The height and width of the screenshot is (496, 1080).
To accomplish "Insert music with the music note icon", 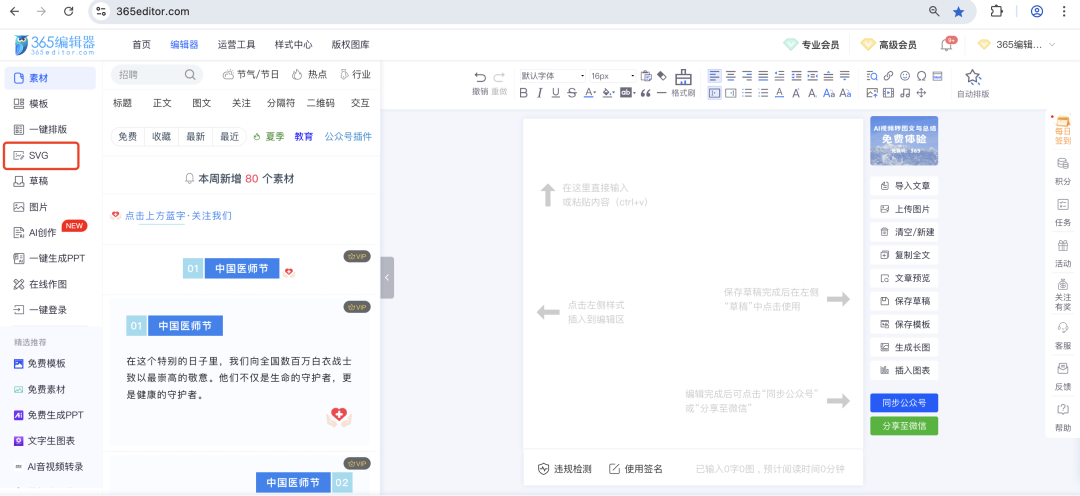I will click(x=904, y=93).
